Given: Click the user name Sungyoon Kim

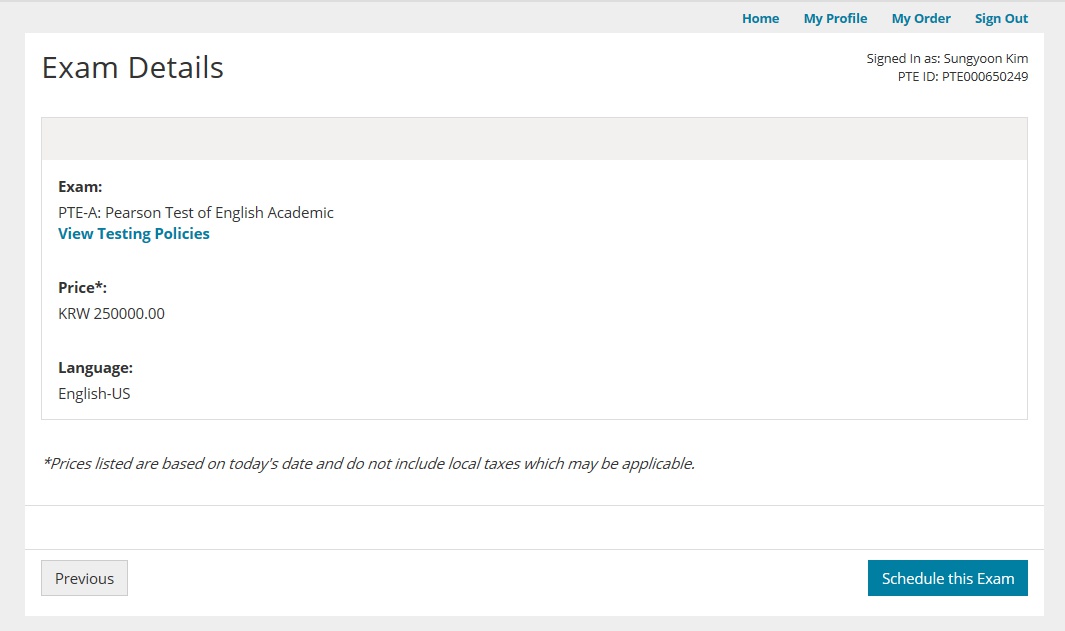Looking at the screenshot, I should tap(985, 59).
